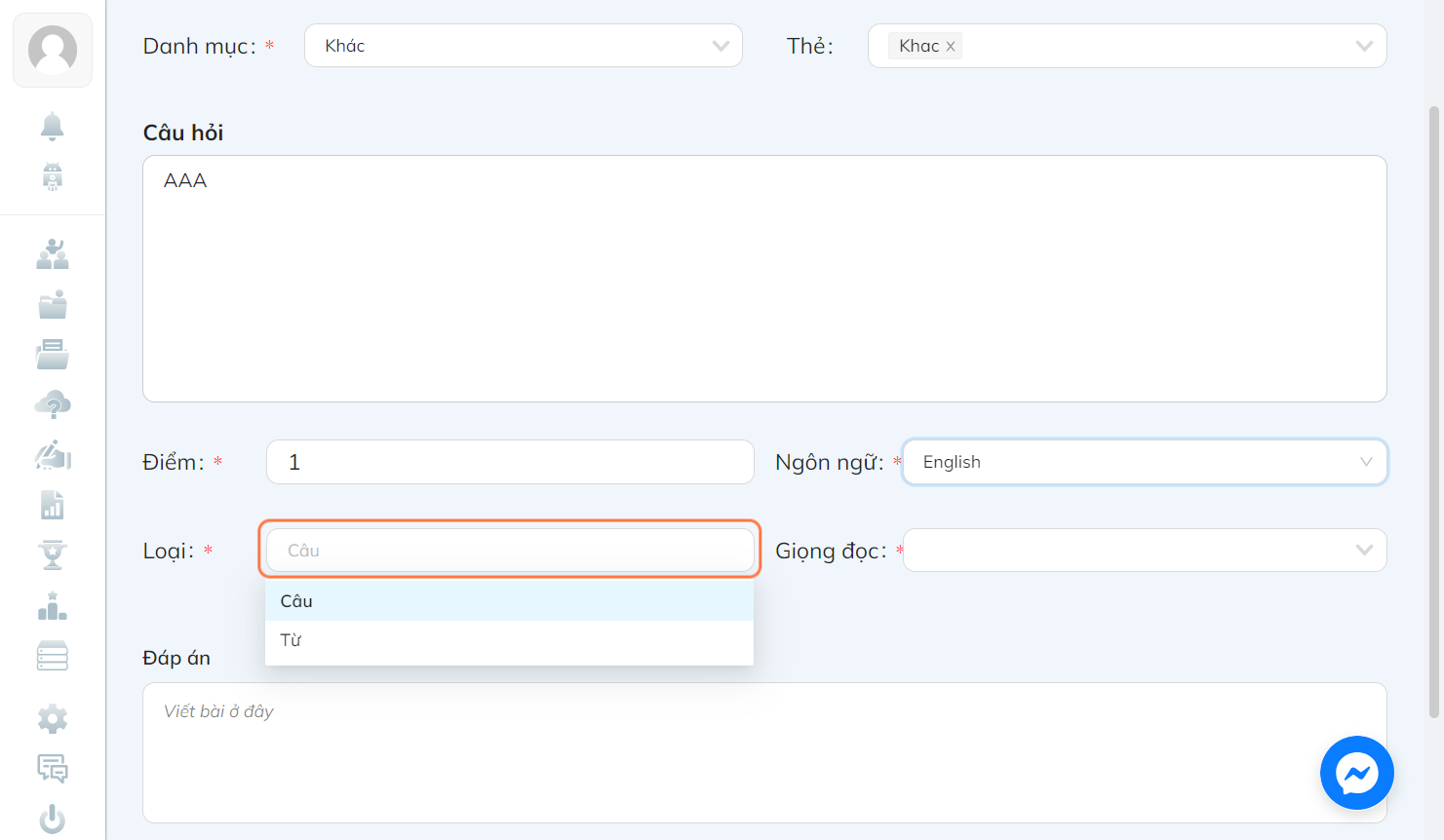Open the report bar chart file icon

pyautogui.click(x=53, y=505)
